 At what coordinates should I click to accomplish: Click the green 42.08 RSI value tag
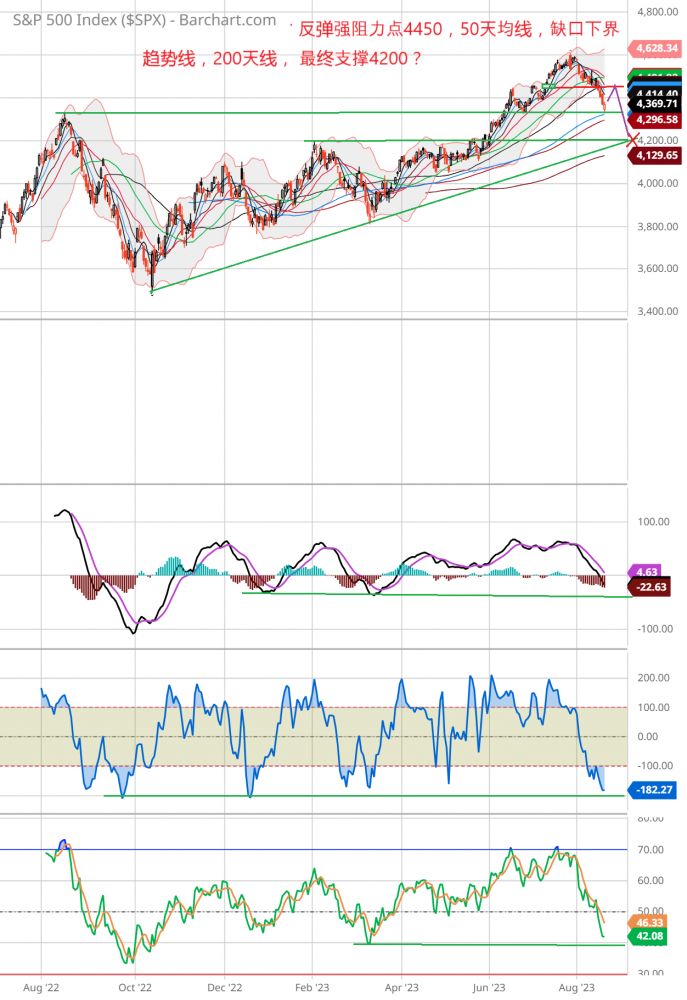(x=647, y=937)
